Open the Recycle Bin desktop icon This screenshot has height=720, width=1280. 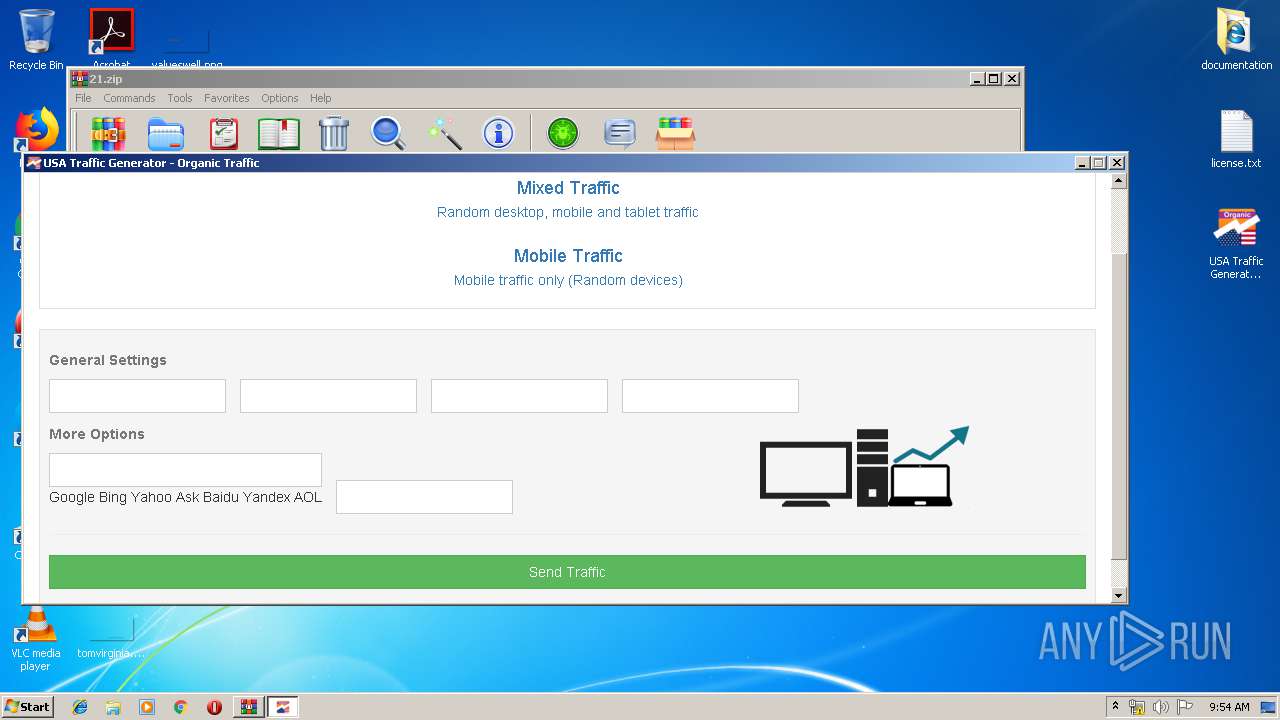point(36,40)
